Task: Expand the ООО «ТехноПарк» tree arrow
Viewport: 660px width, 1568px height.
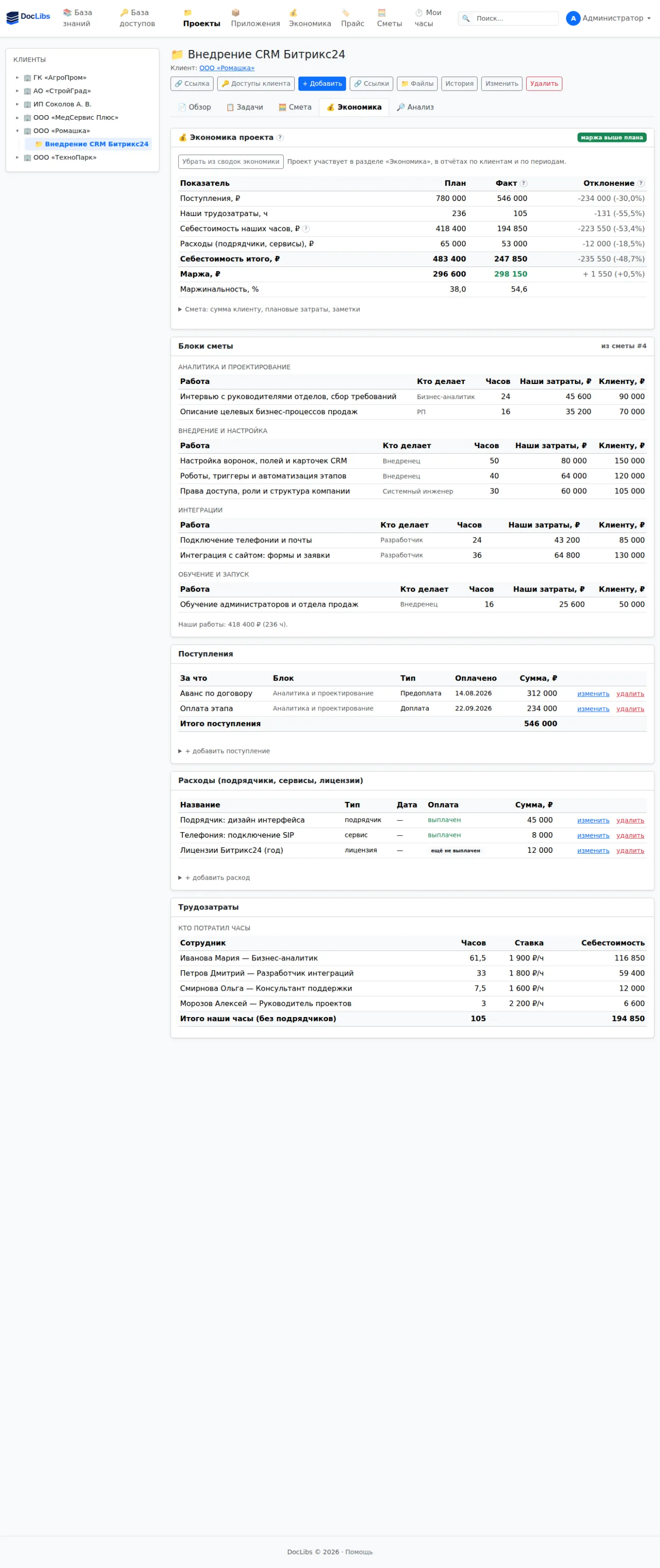Action: (x=17, y=158)
